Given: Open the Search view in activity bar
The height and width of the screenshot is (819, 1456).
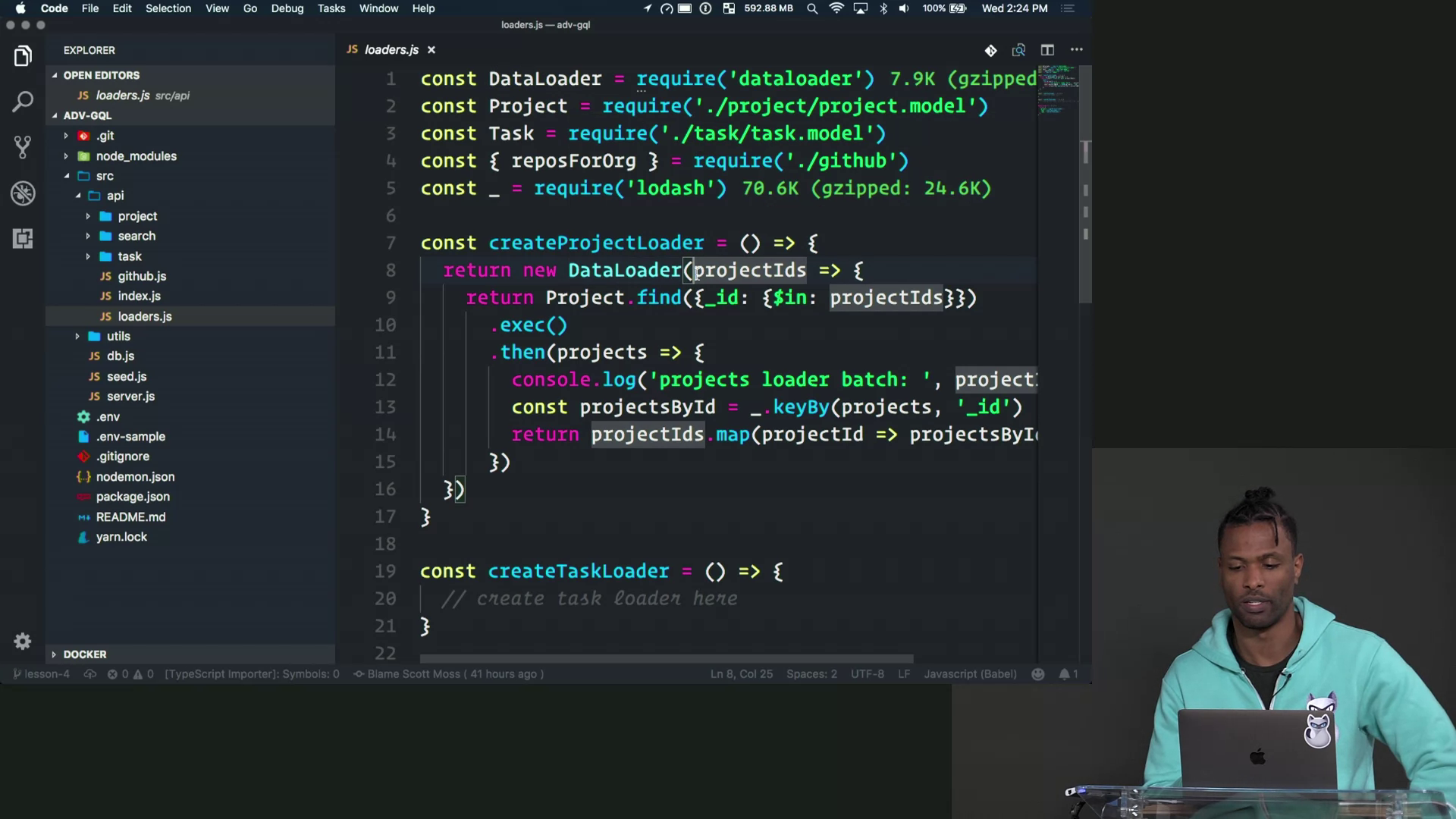Looking at the screenshot, I should (23, 102).
